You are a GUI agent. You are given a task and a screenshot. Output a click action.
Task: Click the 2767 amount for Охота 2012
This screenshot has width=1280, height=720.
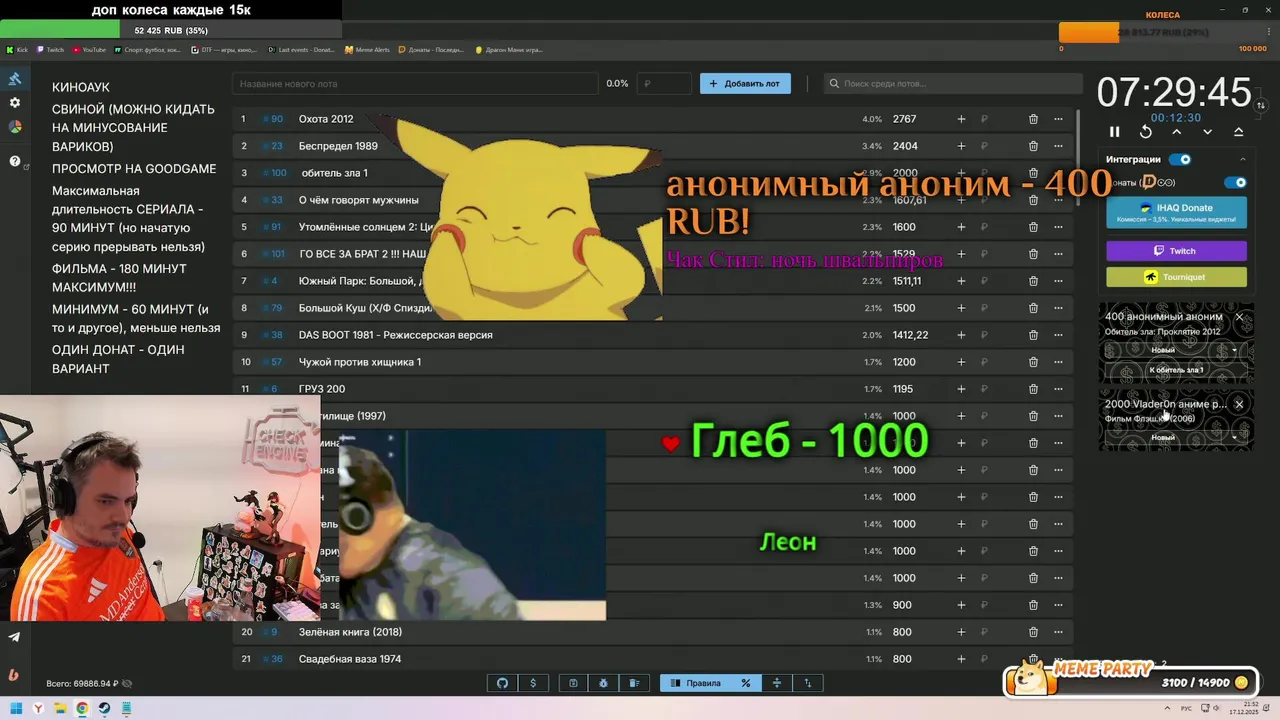[x=905, y=119]
